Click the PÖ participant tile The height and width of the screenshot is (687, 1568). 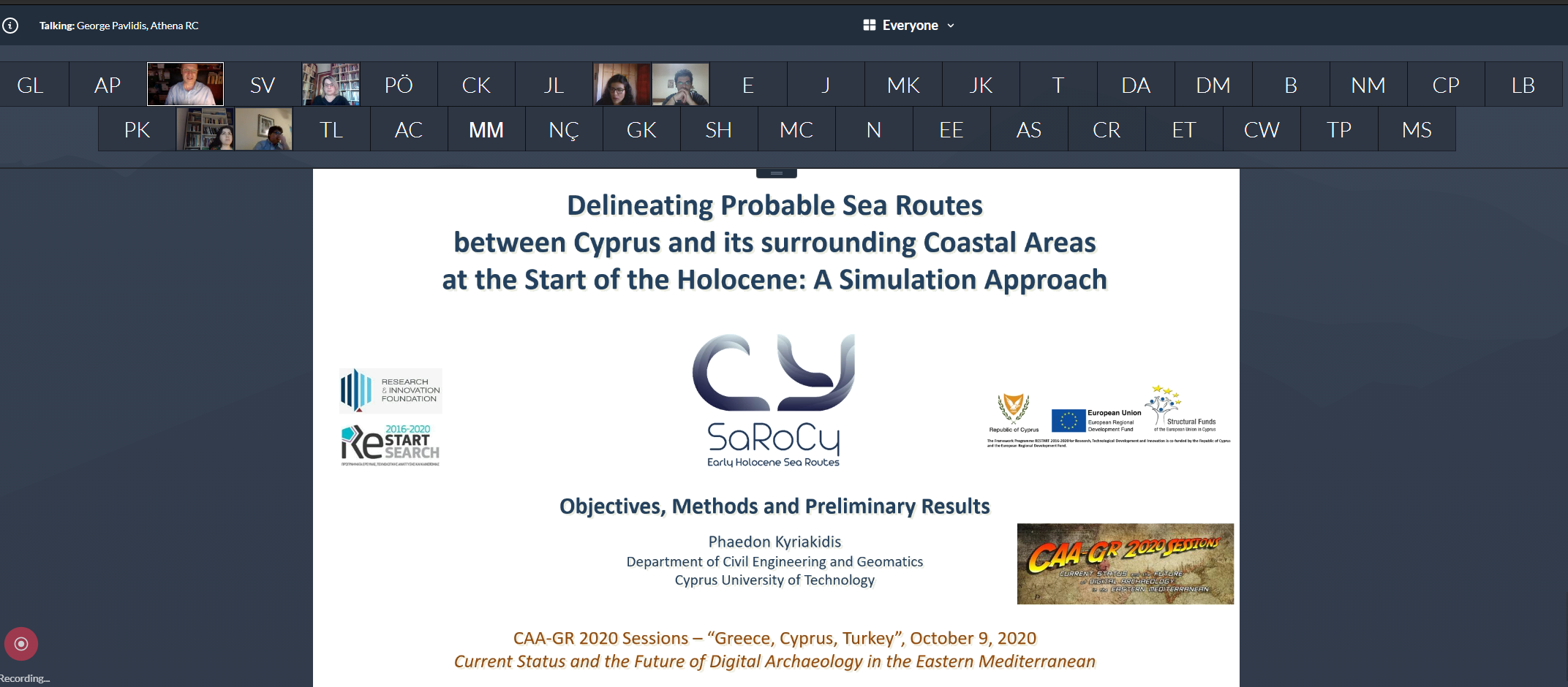pos(399,85)
